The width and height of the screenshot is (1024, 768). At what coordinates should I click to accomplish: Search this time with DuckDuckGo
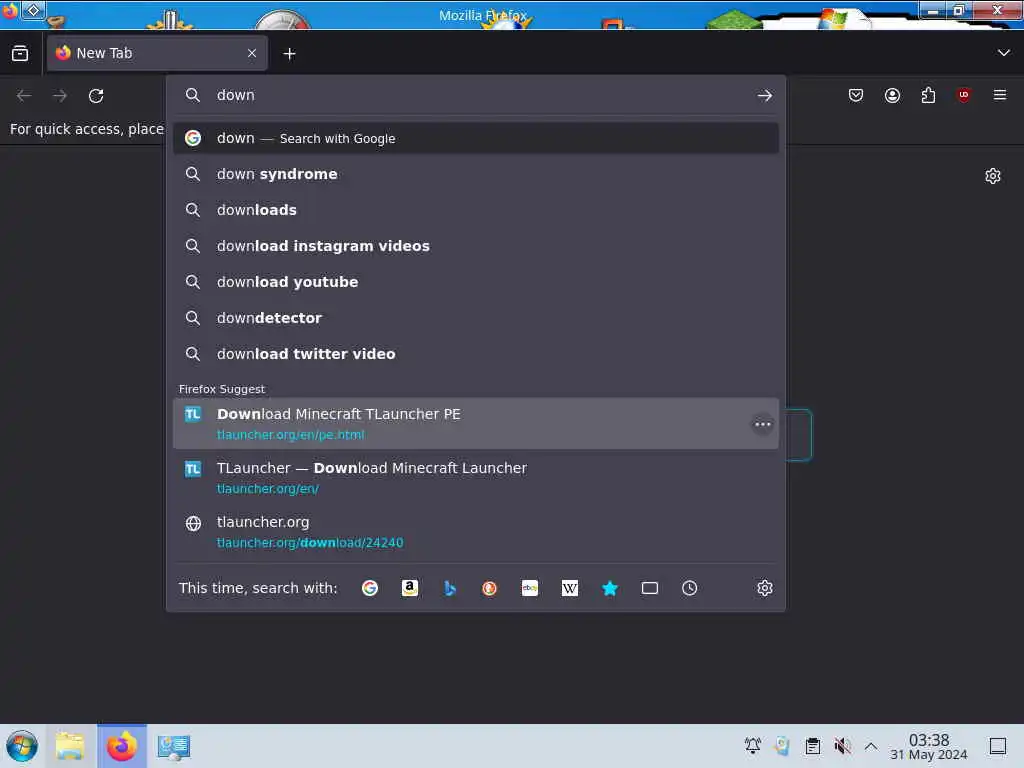489,588
